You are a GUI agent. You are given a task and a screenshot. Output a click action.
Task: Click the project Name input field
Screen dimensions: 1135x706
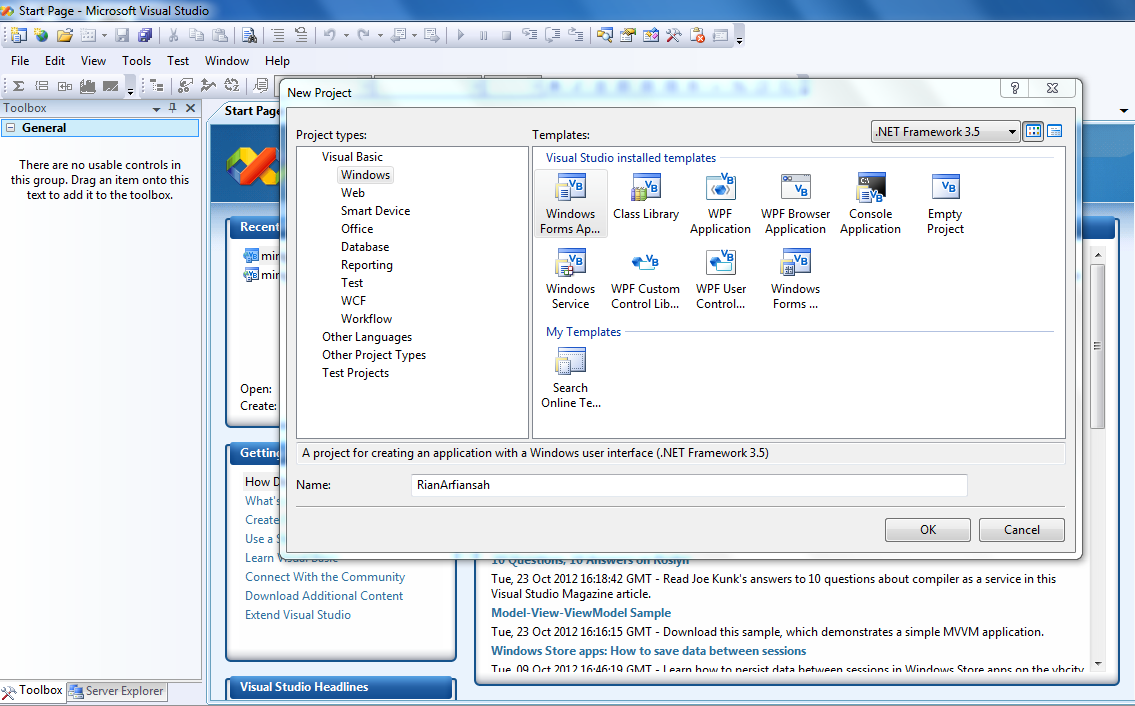coord(688,485)
